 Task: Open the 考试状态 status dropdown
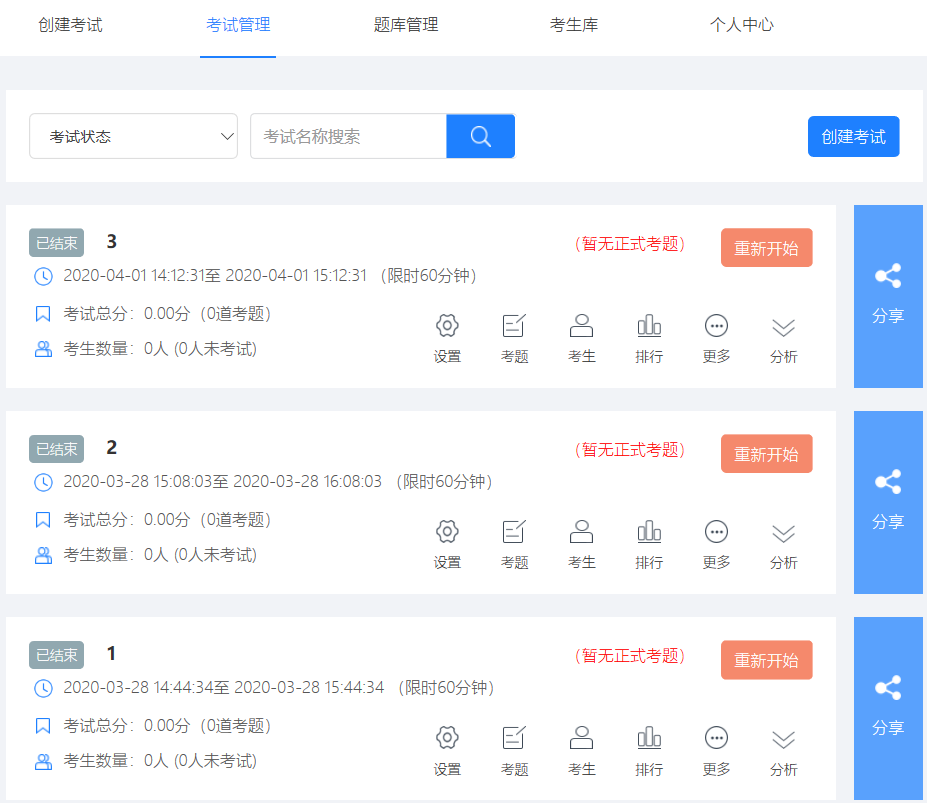pyautogui.click(x=134, y=137)
